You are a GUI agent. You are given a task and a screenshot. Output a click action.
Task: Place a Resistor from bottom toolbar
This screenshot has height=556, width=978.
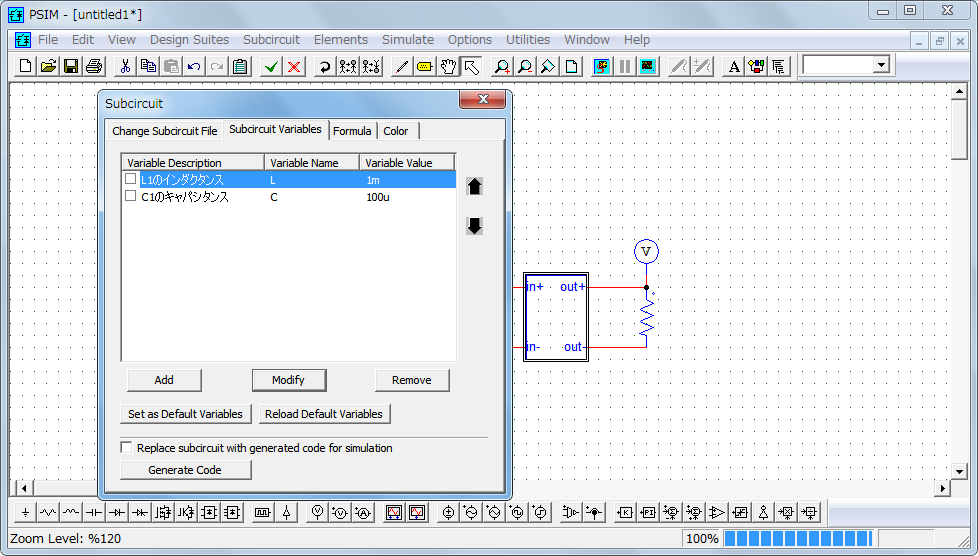click(x=48, y=513)
